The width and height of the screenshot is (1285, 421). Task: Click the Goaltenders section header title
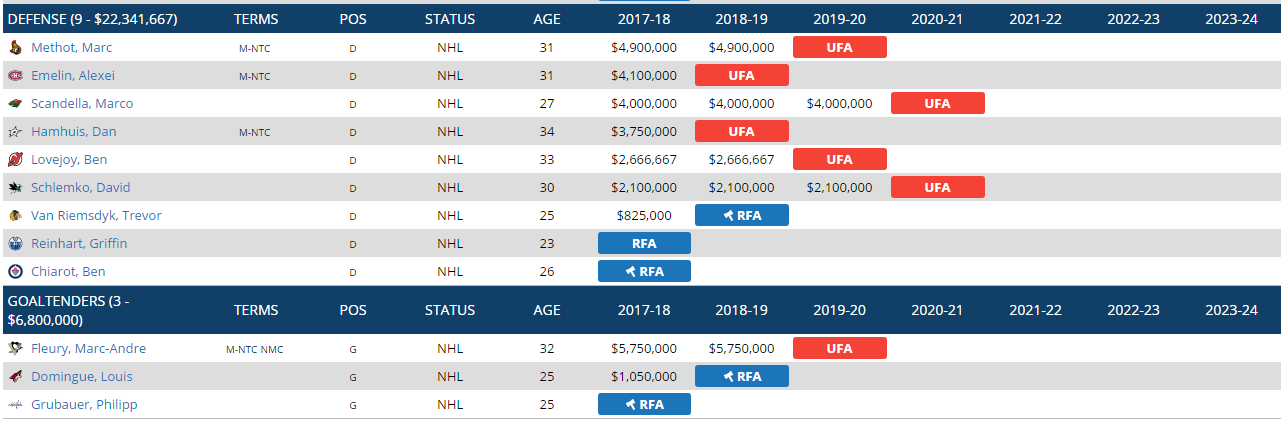tap(69, 310)
